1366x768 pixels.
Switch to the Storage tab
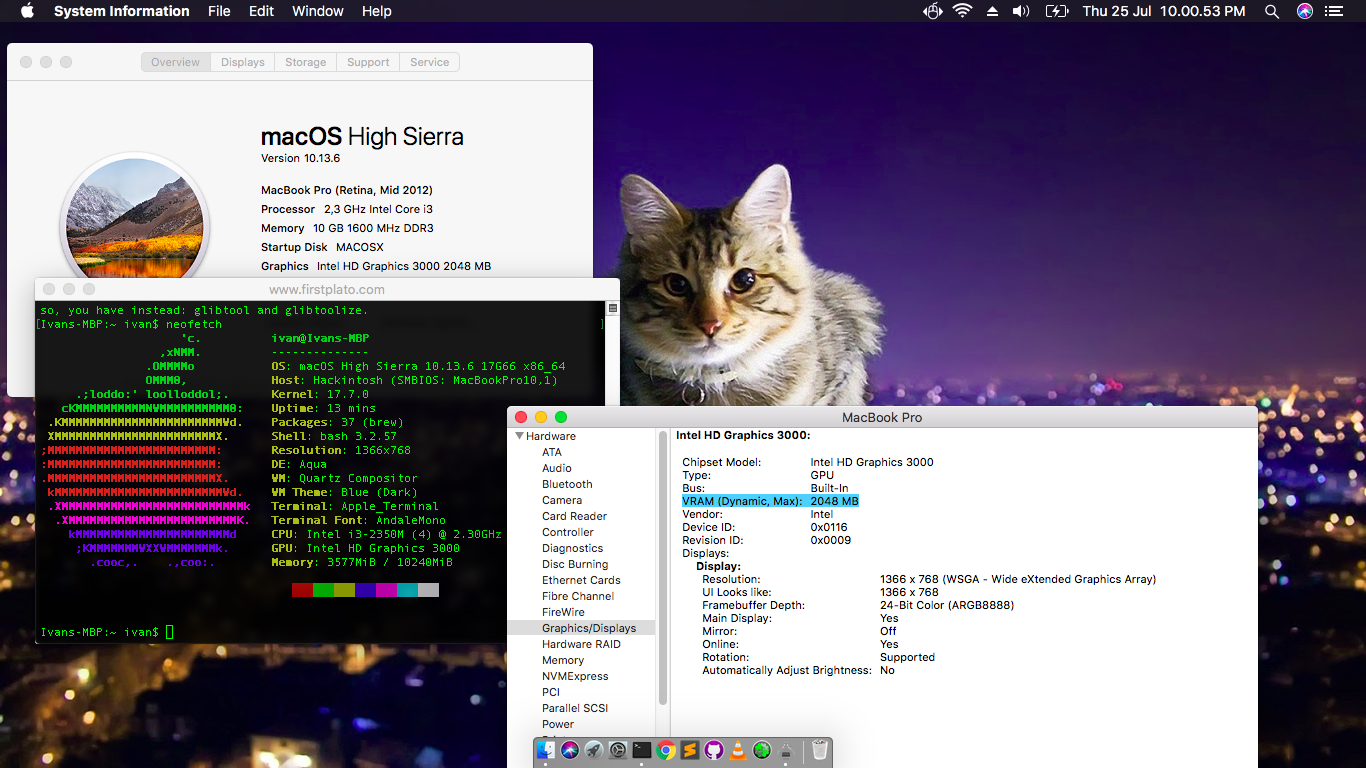[305, 62]
